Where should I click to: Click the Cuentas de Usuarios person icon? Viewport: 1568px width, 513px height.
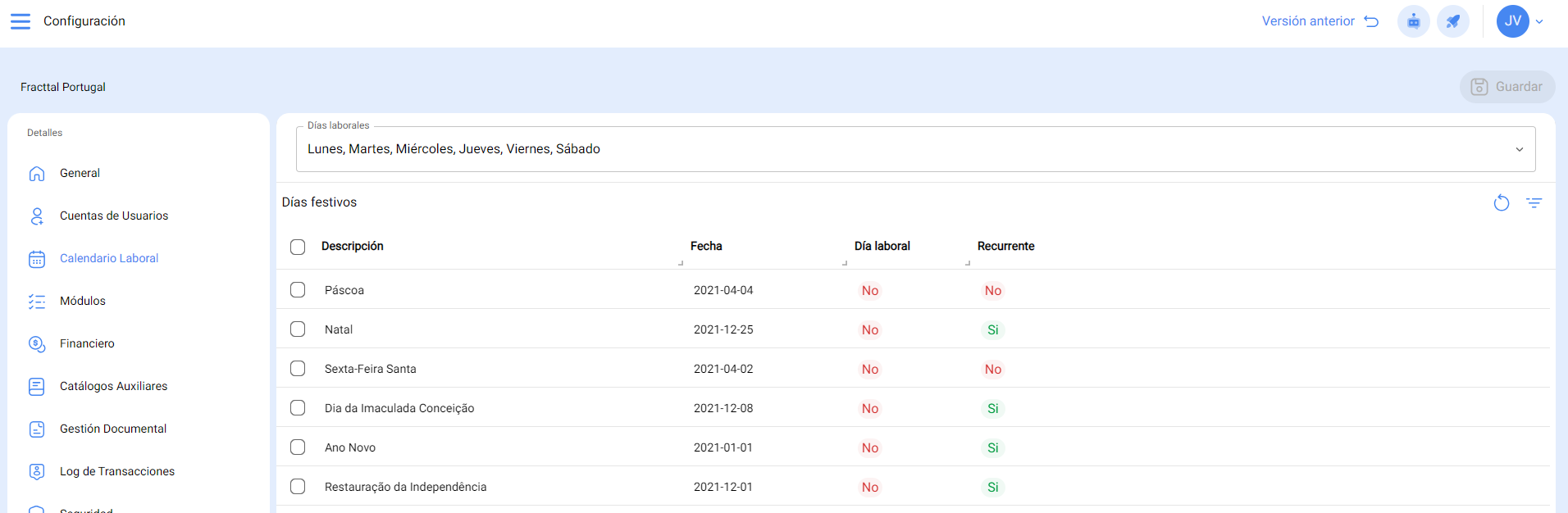pyautogui.click(x=37, y=216)
